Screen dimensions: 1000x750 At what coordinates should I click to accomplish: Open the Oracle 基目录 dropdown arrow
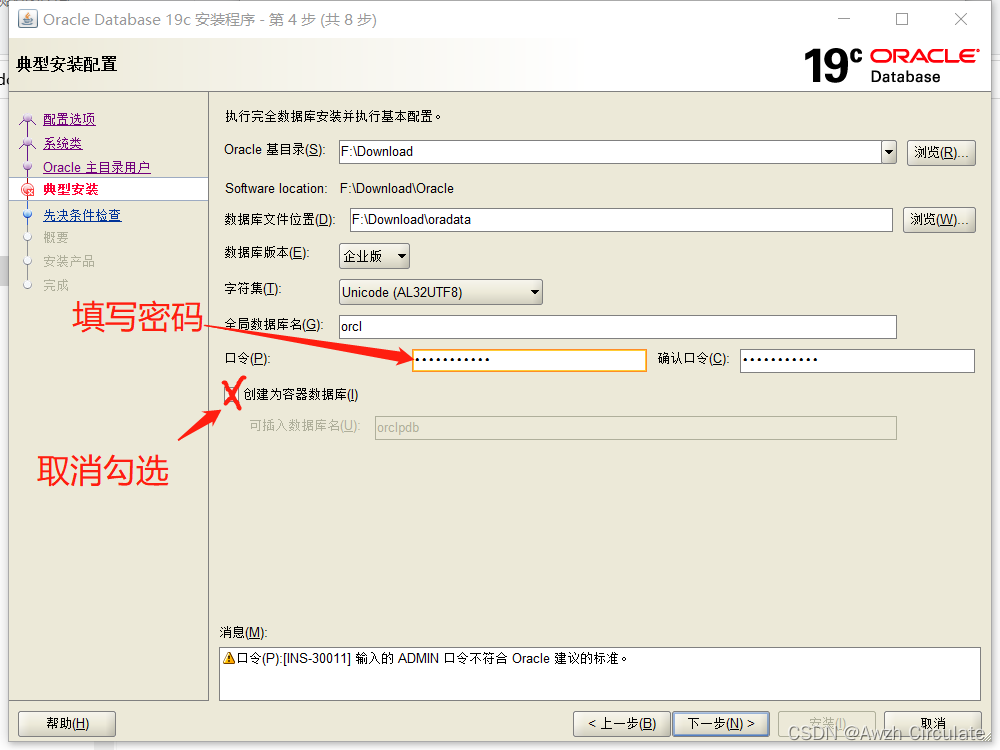(x=888, y=152)
